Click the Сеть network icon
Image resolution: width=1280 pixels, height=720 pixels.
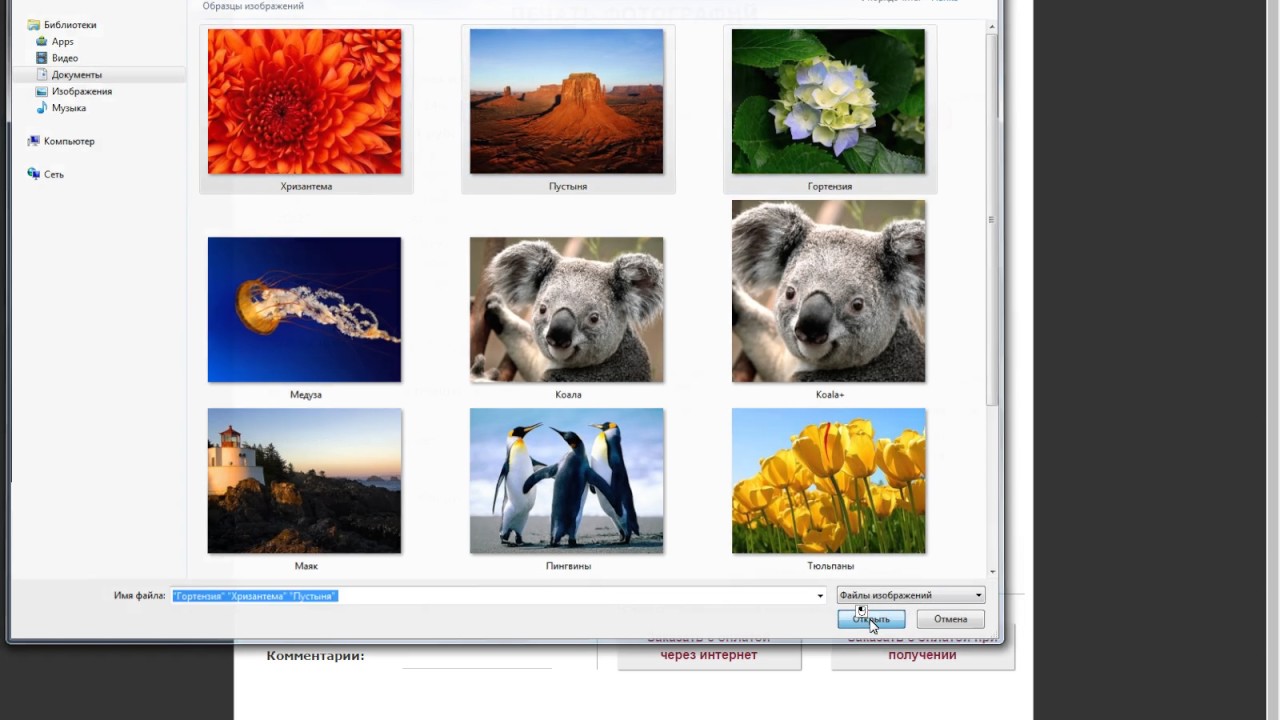[x=34, y=174]
